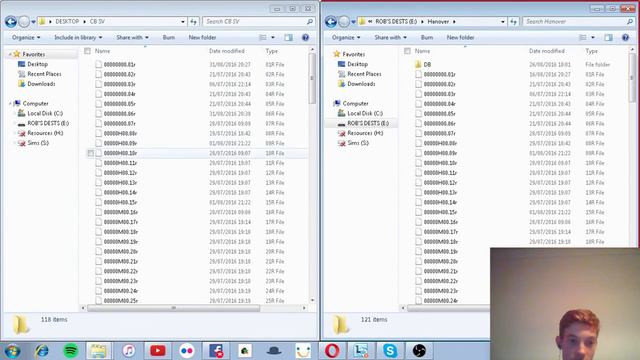This screenshot has height=360, width=640.
Task: Open Flickr taskbar icon
Action: coord(187,351)
